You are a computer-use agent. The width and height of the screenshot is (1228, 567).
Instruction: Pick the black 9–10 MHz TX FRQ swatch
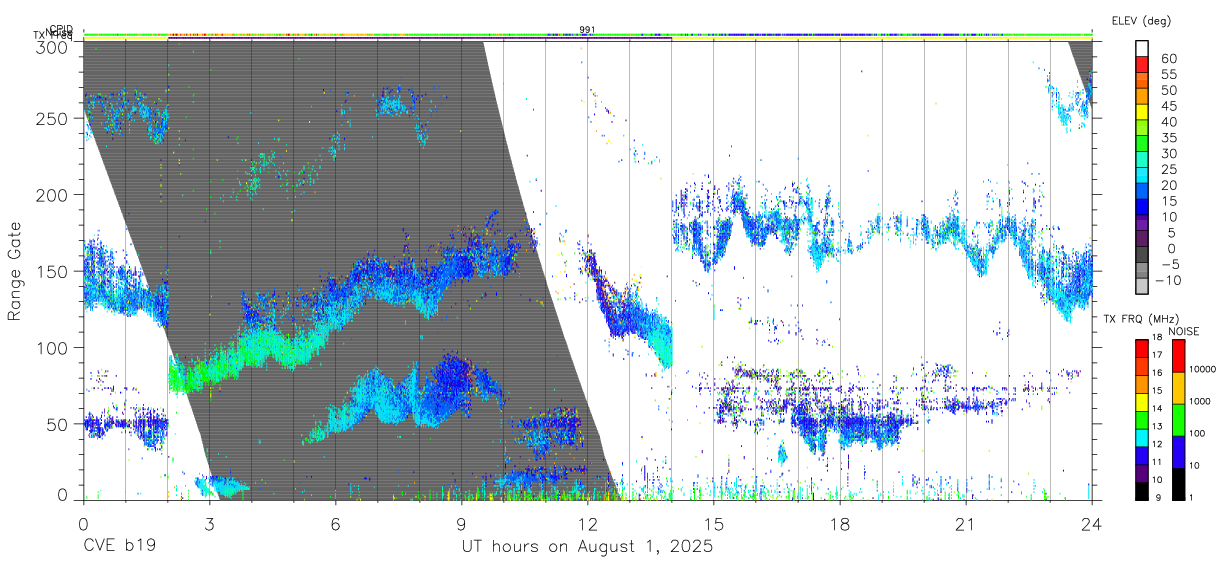1142,491
